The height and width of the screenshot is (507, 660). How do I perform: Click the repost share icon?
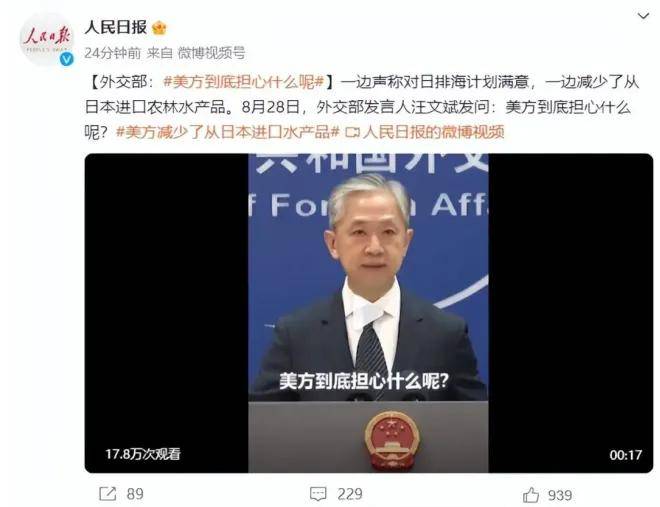[x=107, y=494]
